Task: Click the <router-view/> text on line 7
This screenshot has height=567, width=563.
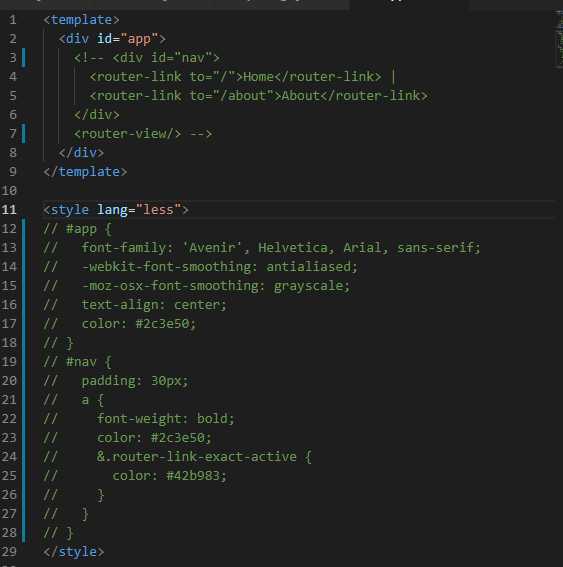Action: click(127, 134)
